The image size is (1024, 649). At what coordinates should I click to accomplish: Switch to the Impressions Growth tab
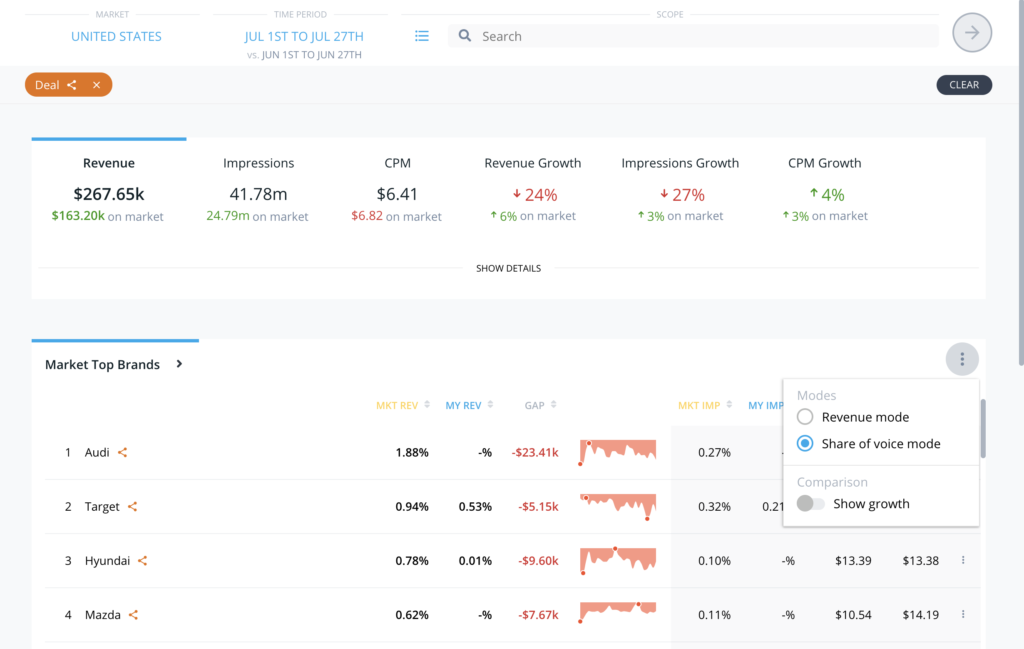pos(680,189)
